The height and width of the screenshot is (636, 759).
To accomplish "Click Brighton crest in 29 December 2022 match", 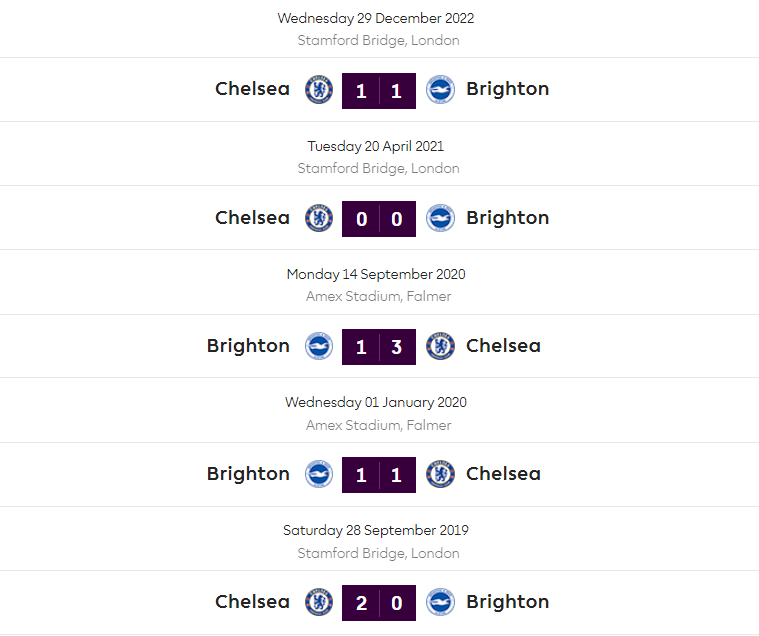I will (440, 90).
